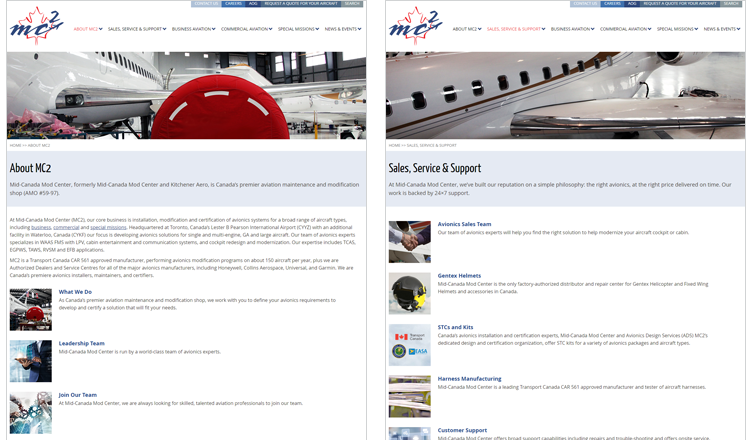Click the 'Sales, Service & Support' page heading
The height and width of the screenshot is (440, 750).
pyautogui.click(x=435, y=168)
